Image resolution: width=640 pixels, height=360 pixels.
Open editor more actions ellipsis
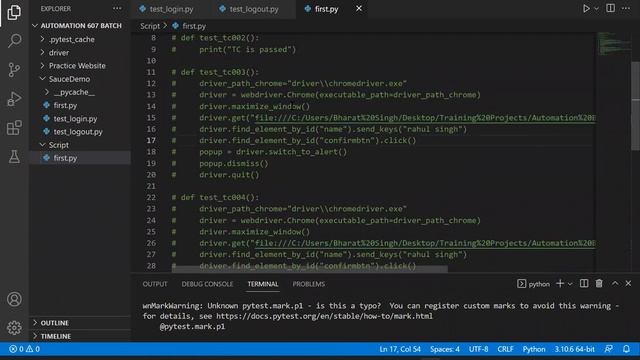point(626,9)
